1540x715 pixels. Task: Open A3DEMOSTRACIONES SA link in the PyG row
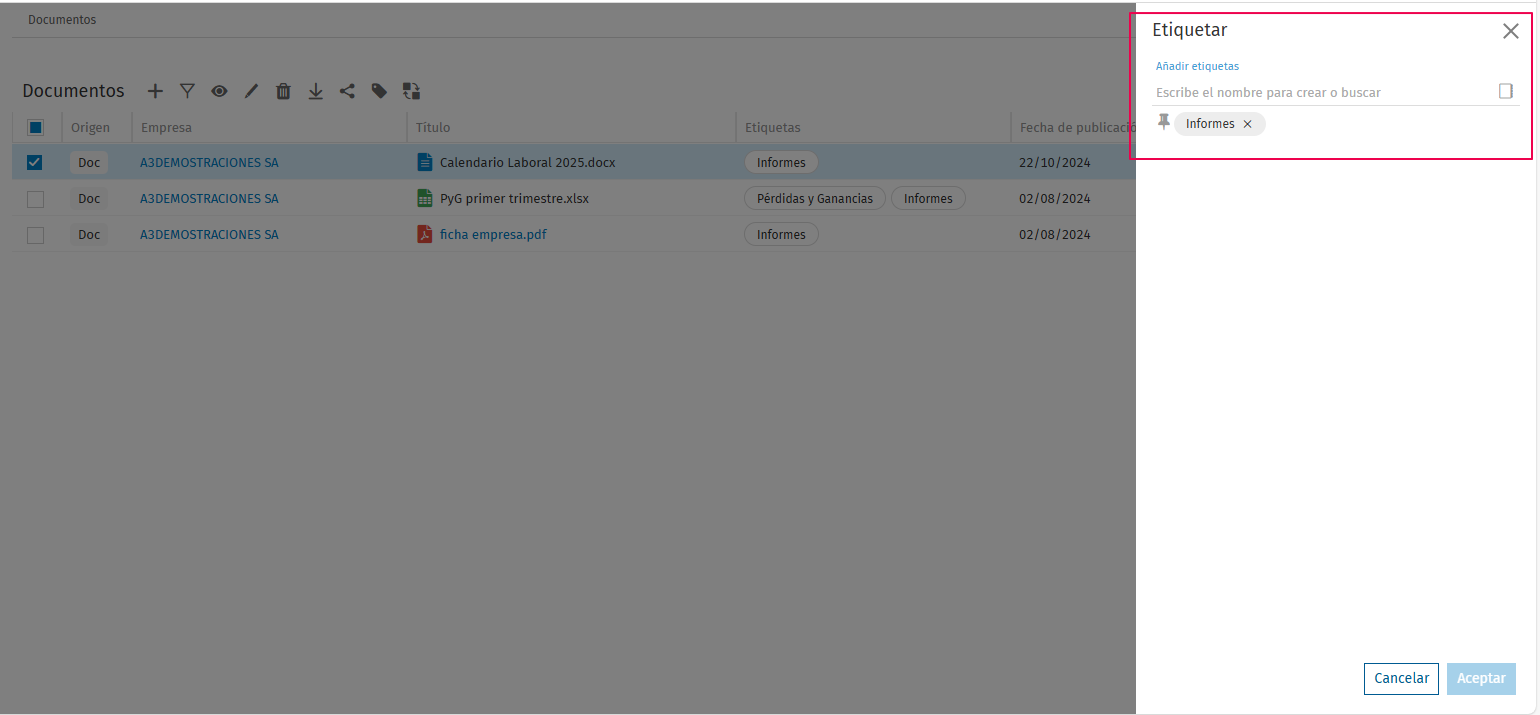(209, 198)
